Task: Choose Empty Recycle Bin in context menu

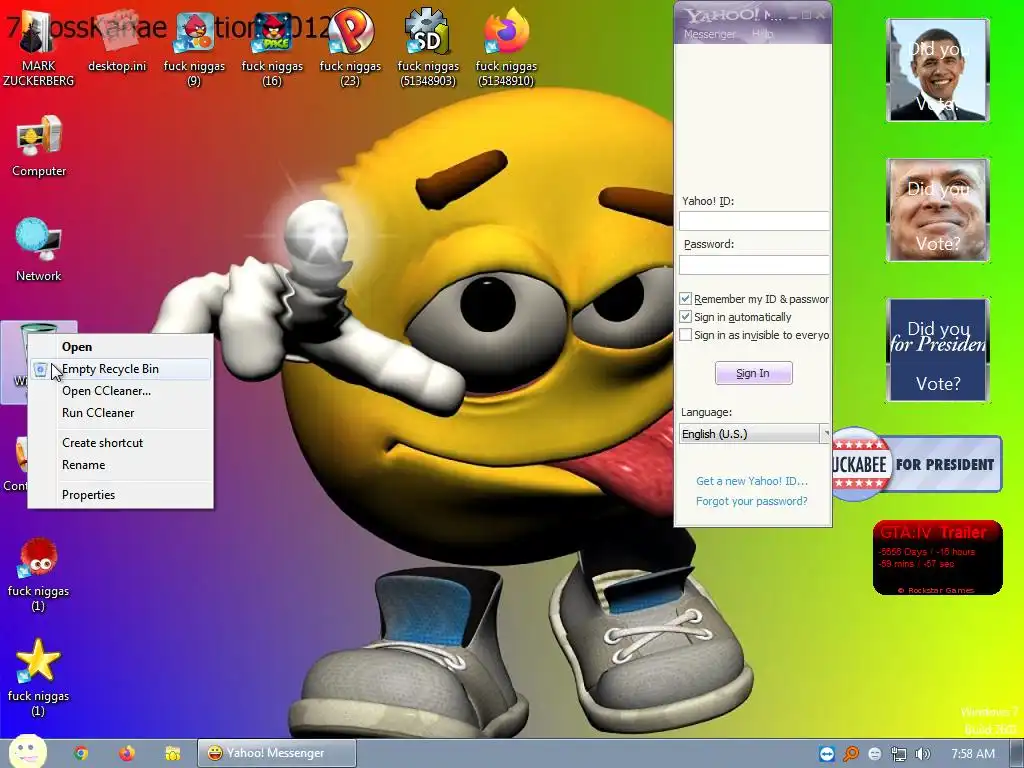Action: coord(120,369)
